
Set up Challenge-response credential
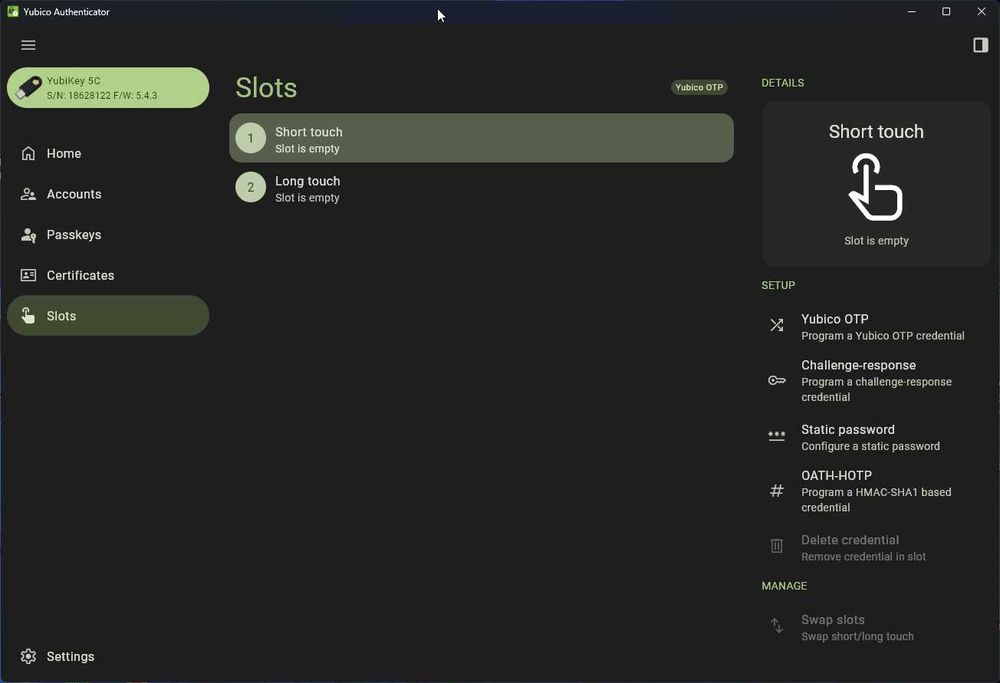point(875,381)
